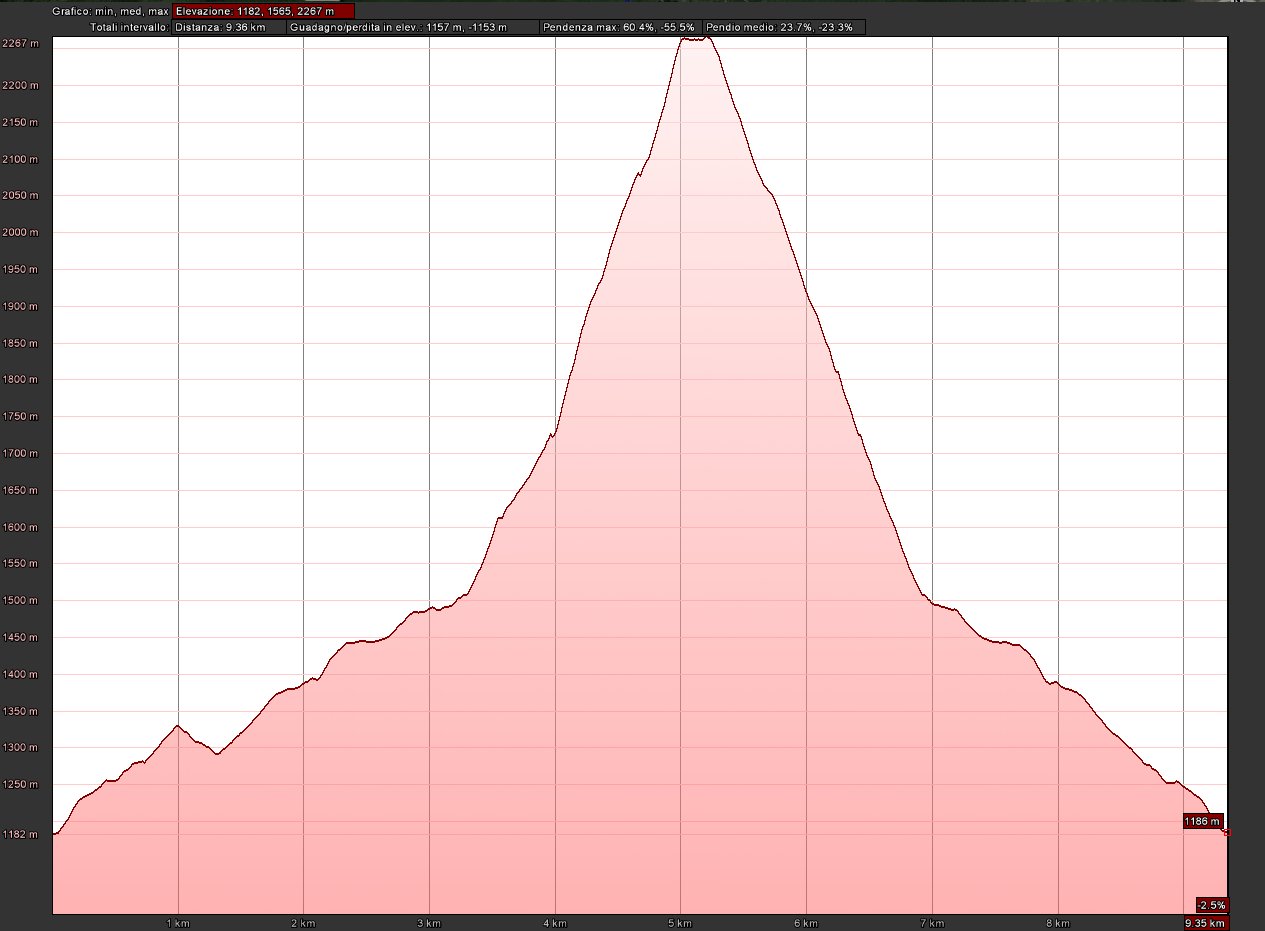Click the 2267 m maximum elevation axis label
Screen dimensions: 1265x931
click(20, 44)
